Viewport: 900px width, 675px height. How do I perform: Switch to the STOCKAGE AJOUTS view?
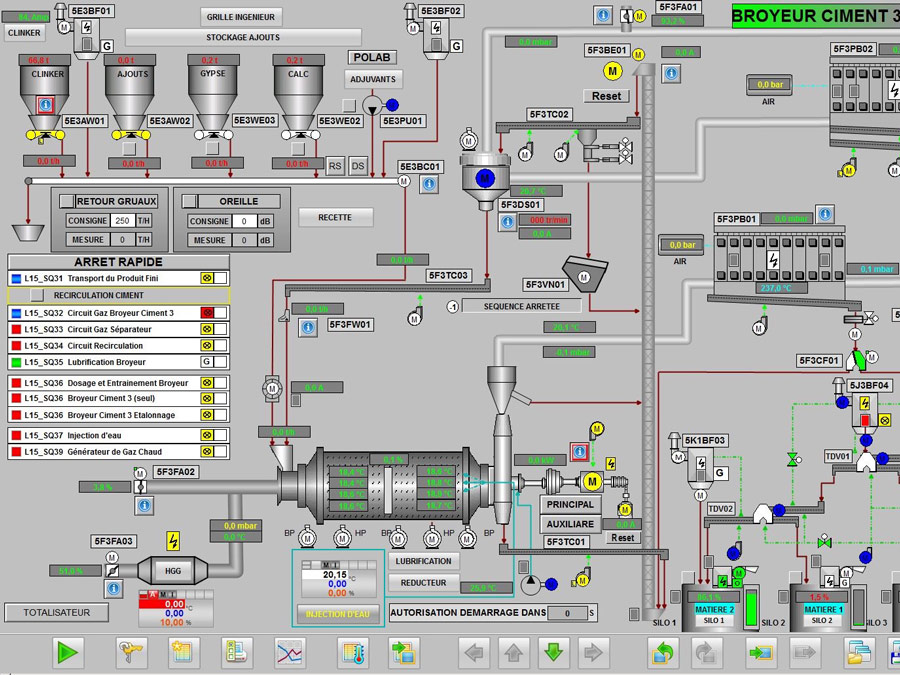tap(243, 37)
